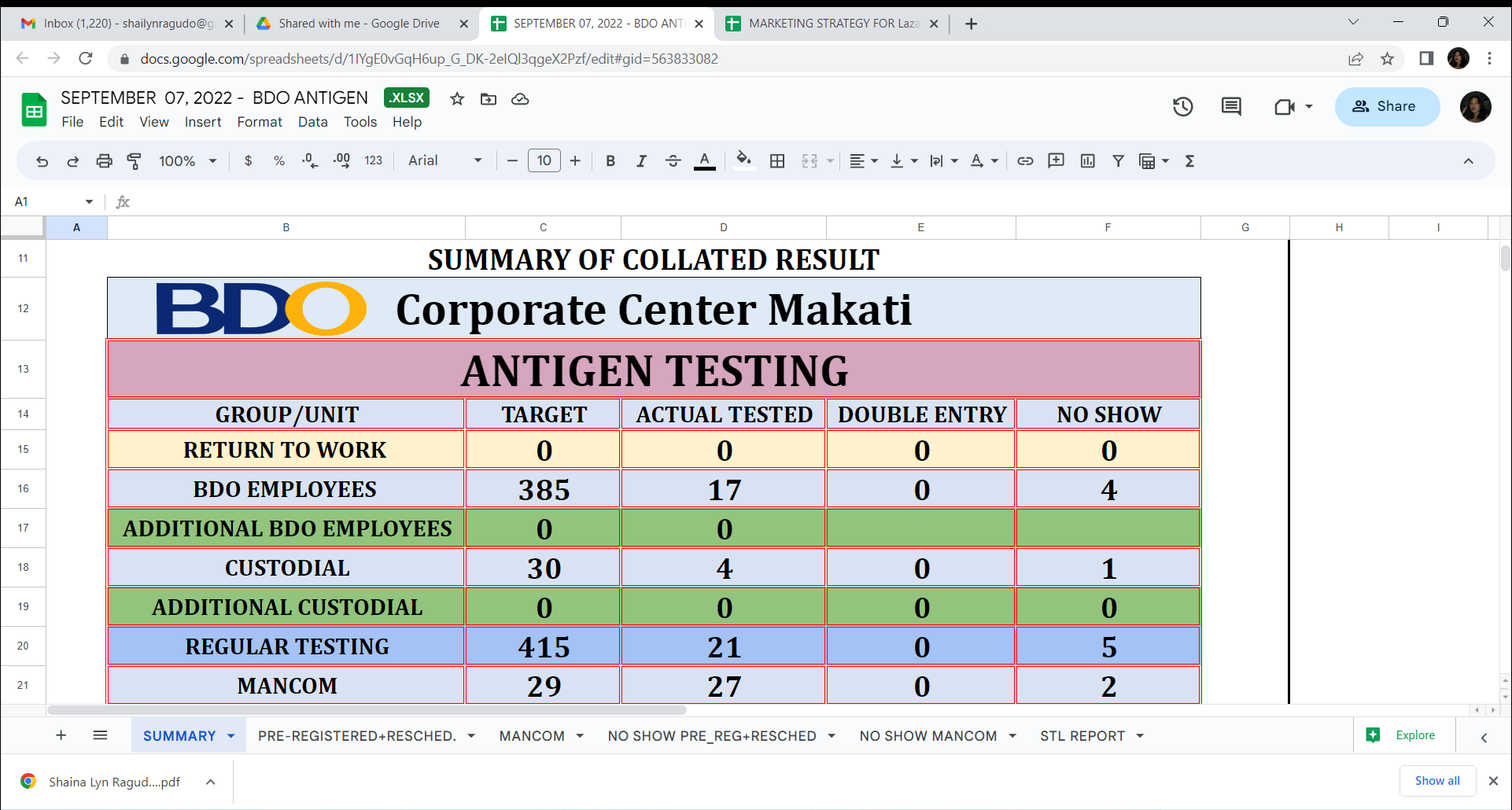The height and width of the screenshot is (810, 1512).
Task: Format as currency with dollar icon
Action: coord(249,161)
